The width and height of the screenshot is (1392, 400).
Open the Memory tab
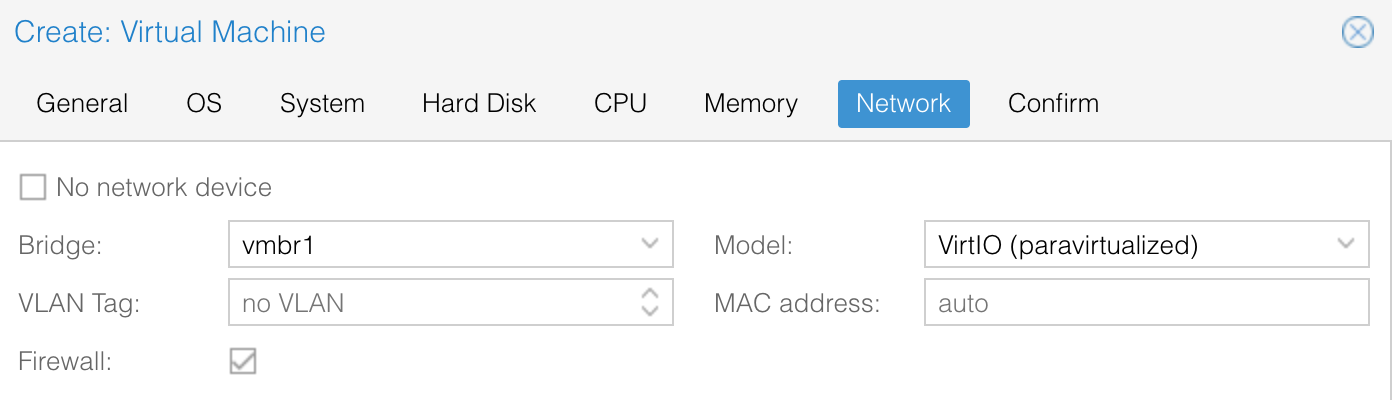point(750,104)
